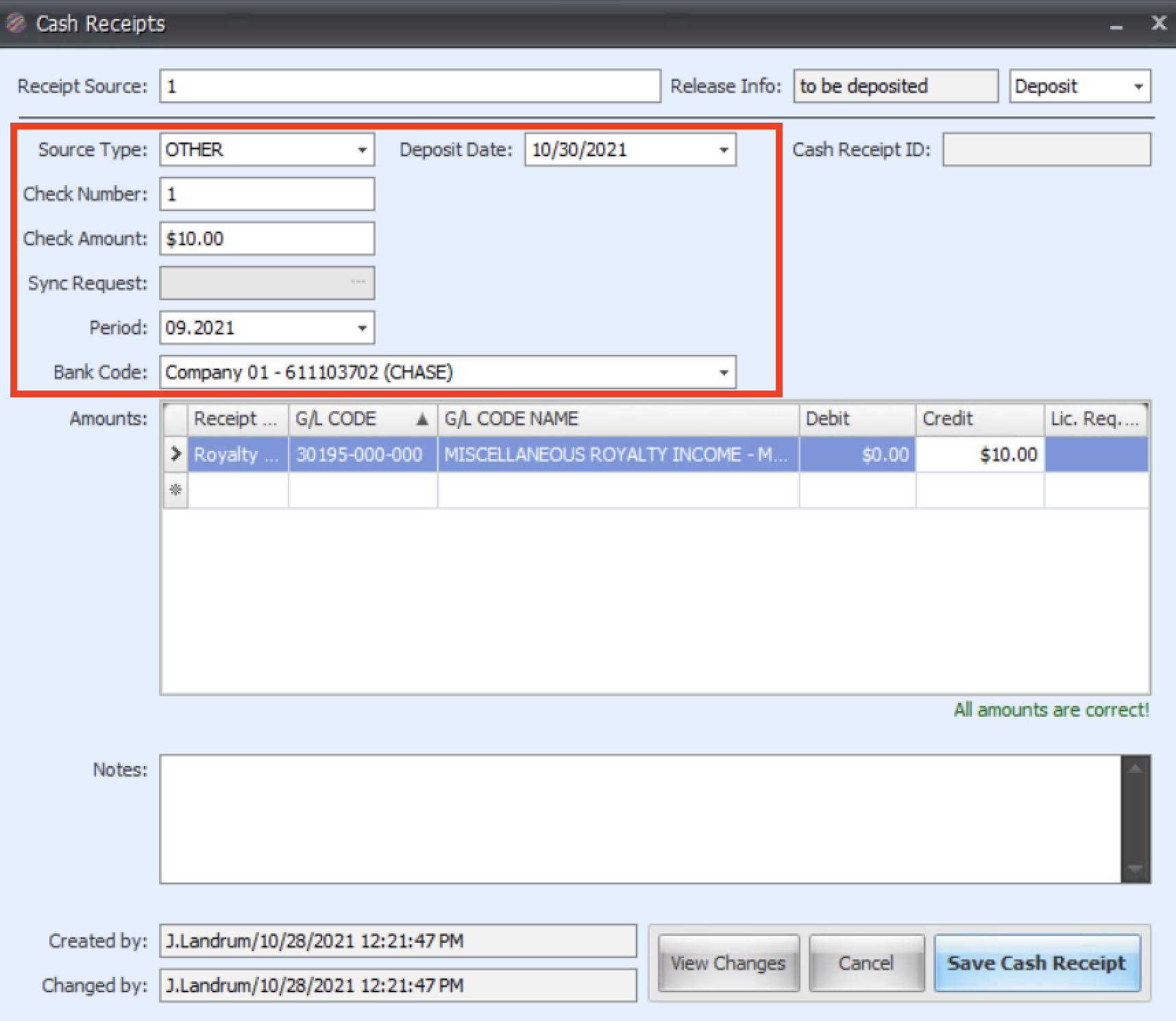Minimize the Cash Receipts window

click(1116, 26)
